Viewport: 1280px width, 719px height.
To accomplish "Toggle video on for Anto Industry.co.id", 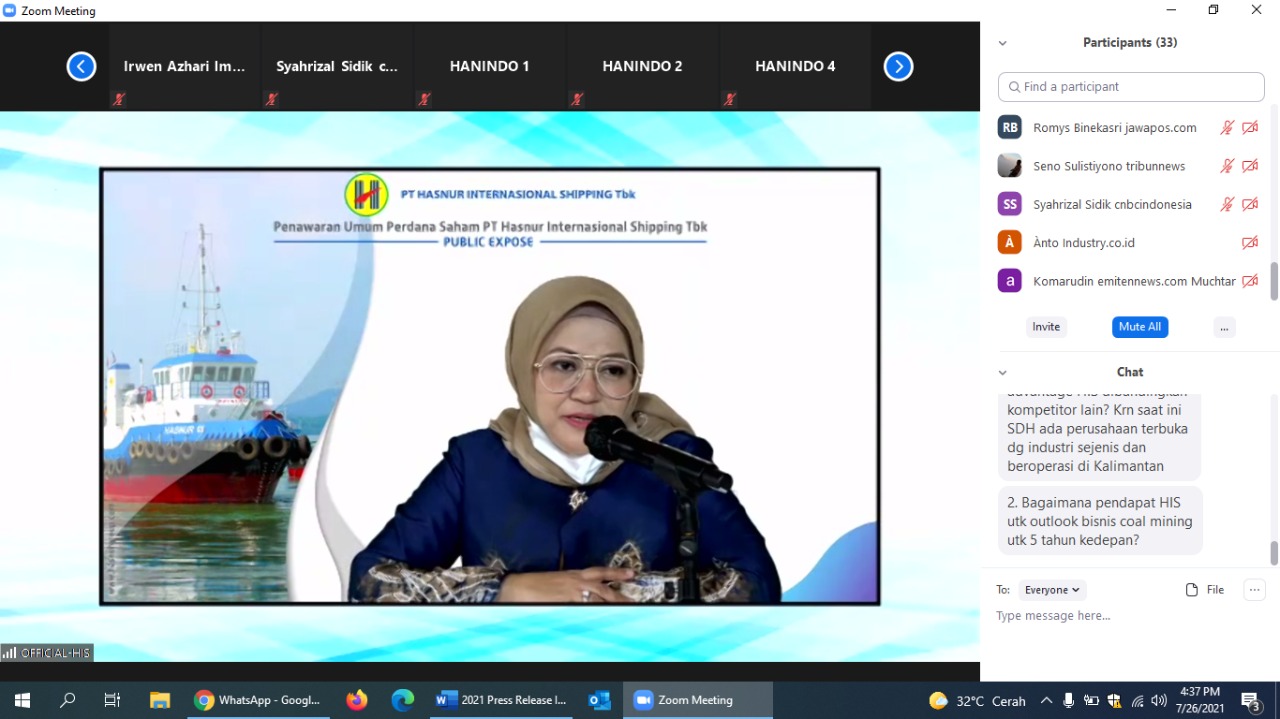I will [x=1250, y=241].
